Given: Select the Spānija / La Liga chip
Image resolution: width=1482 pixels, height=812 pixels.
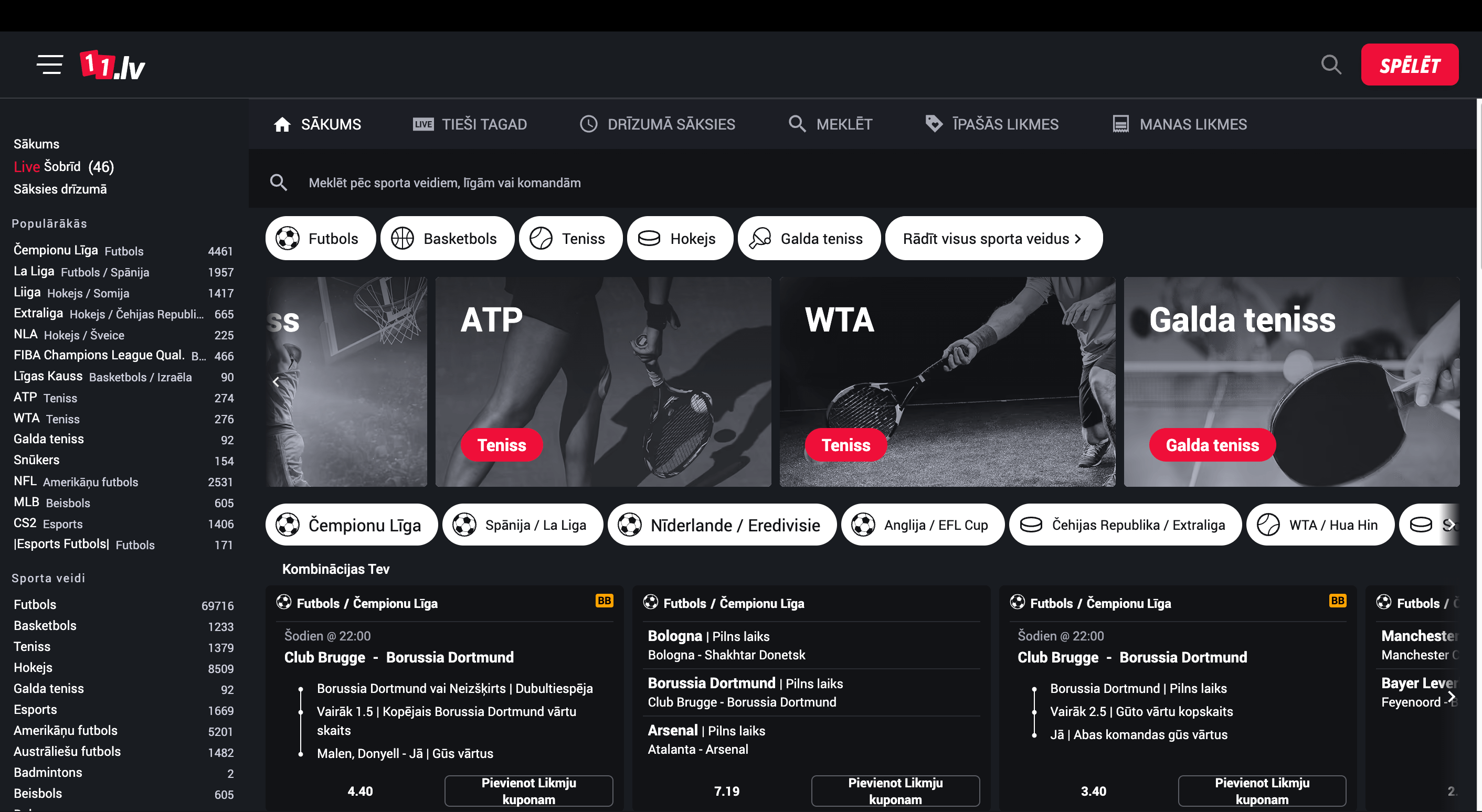Looking at the screenshot, I should pyautogui.click(x=522, y=525).
